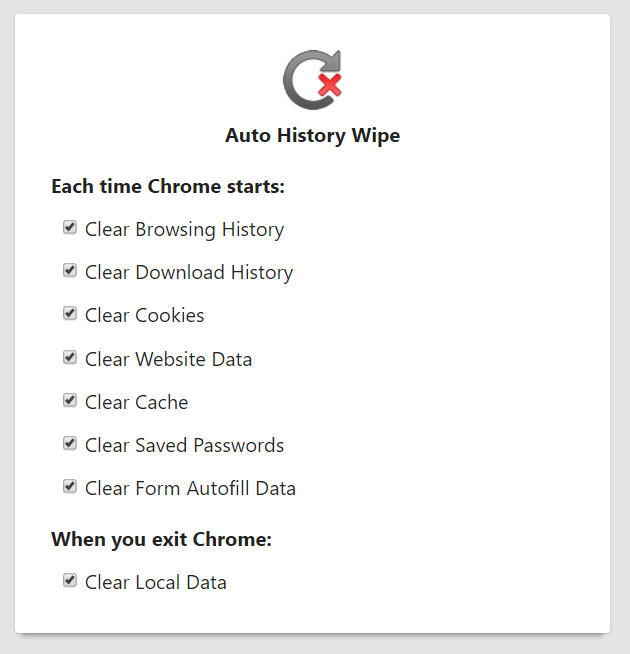Image resolution: width=630 pixels, height=654 pixels.
Task: Untick the Clear Website Data checkbox
Action: (70, 357)
